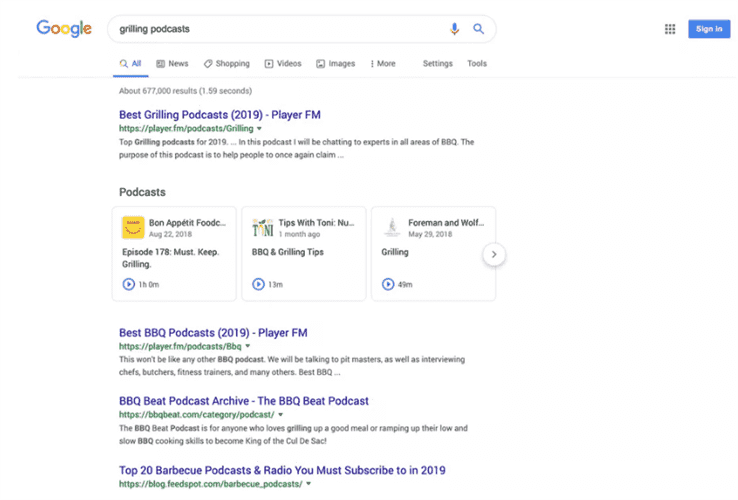Open Best BBQ Podcasts (2019) result
The width and height of the screenshot is (738, 500).
pos(213,333)
